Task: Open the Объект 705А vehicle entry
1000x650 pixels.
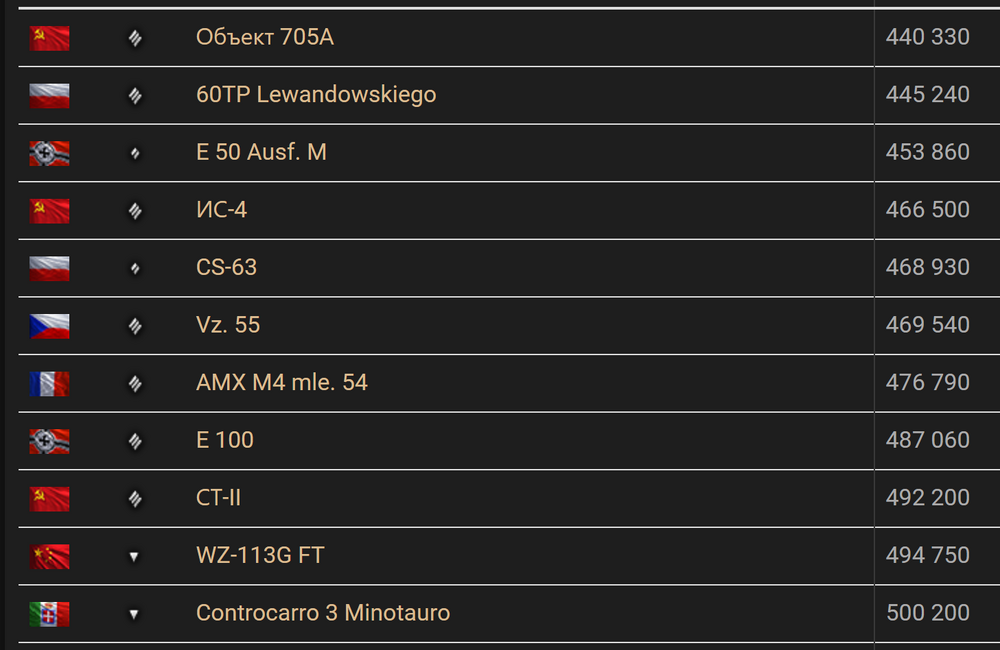Action: (265, 37)
